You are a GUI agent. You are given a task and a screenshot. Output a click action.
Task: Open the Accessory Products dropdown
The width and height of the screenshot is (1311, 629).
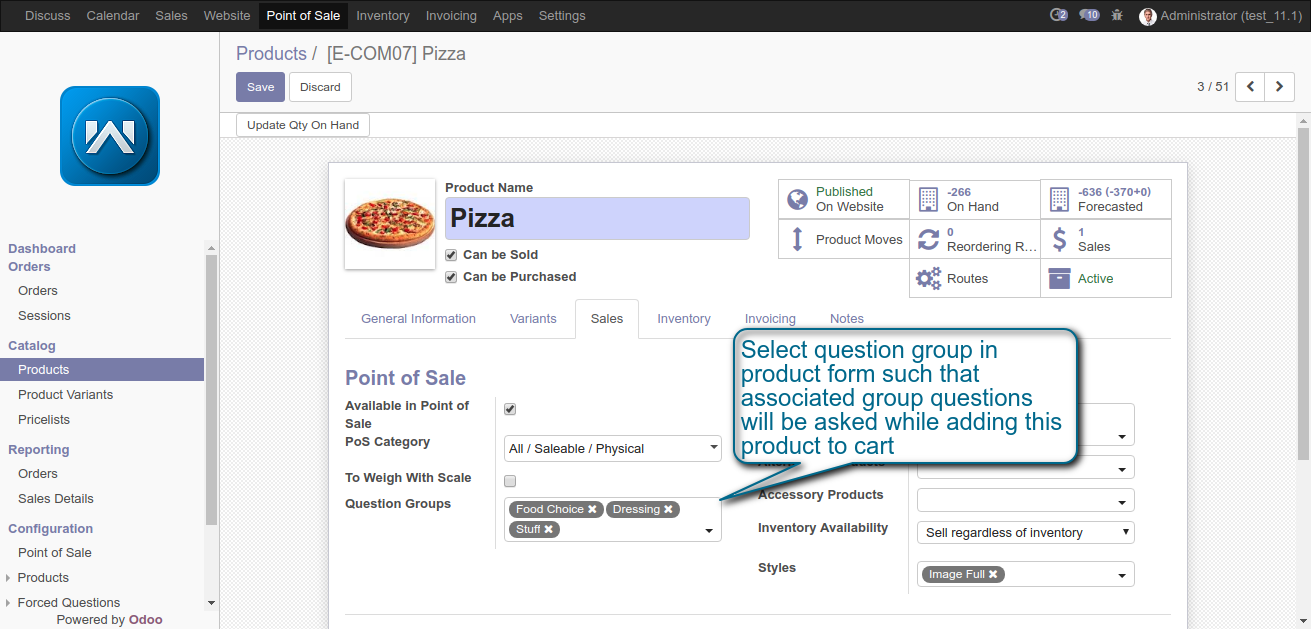[x=1026, y=500]
